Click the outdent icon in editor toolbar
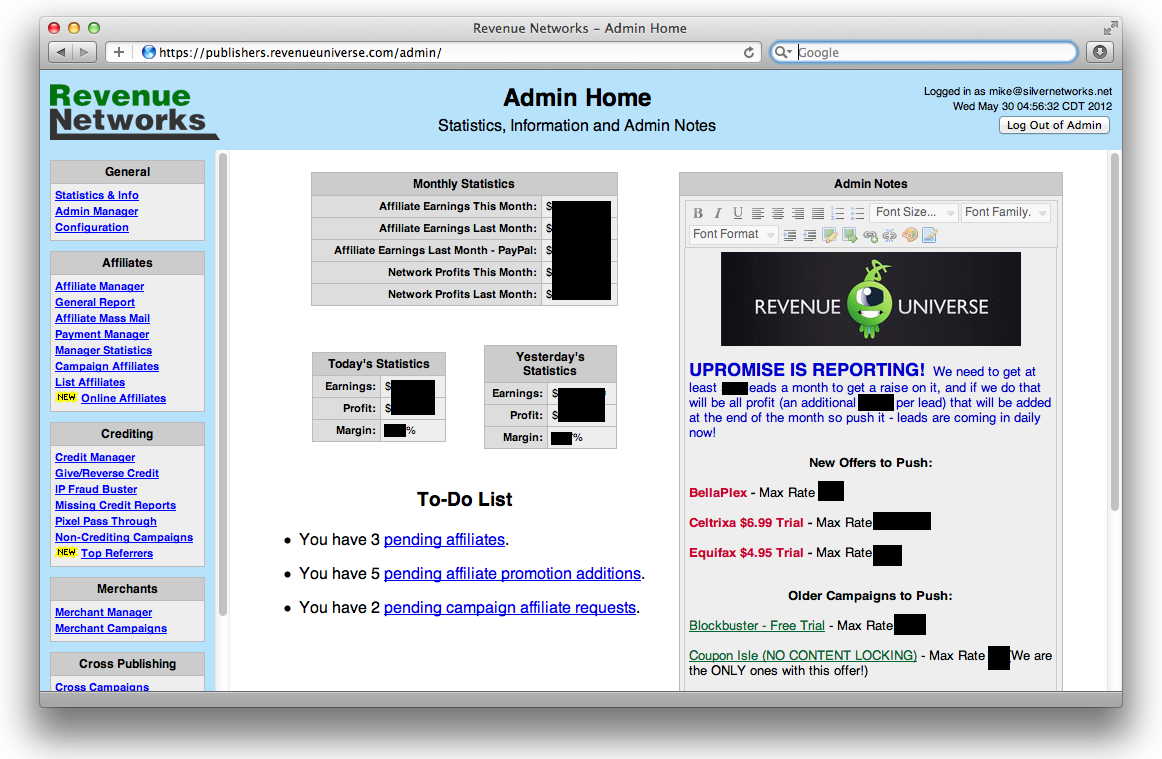The image size is (1162, 759). (x=810, y=235)
